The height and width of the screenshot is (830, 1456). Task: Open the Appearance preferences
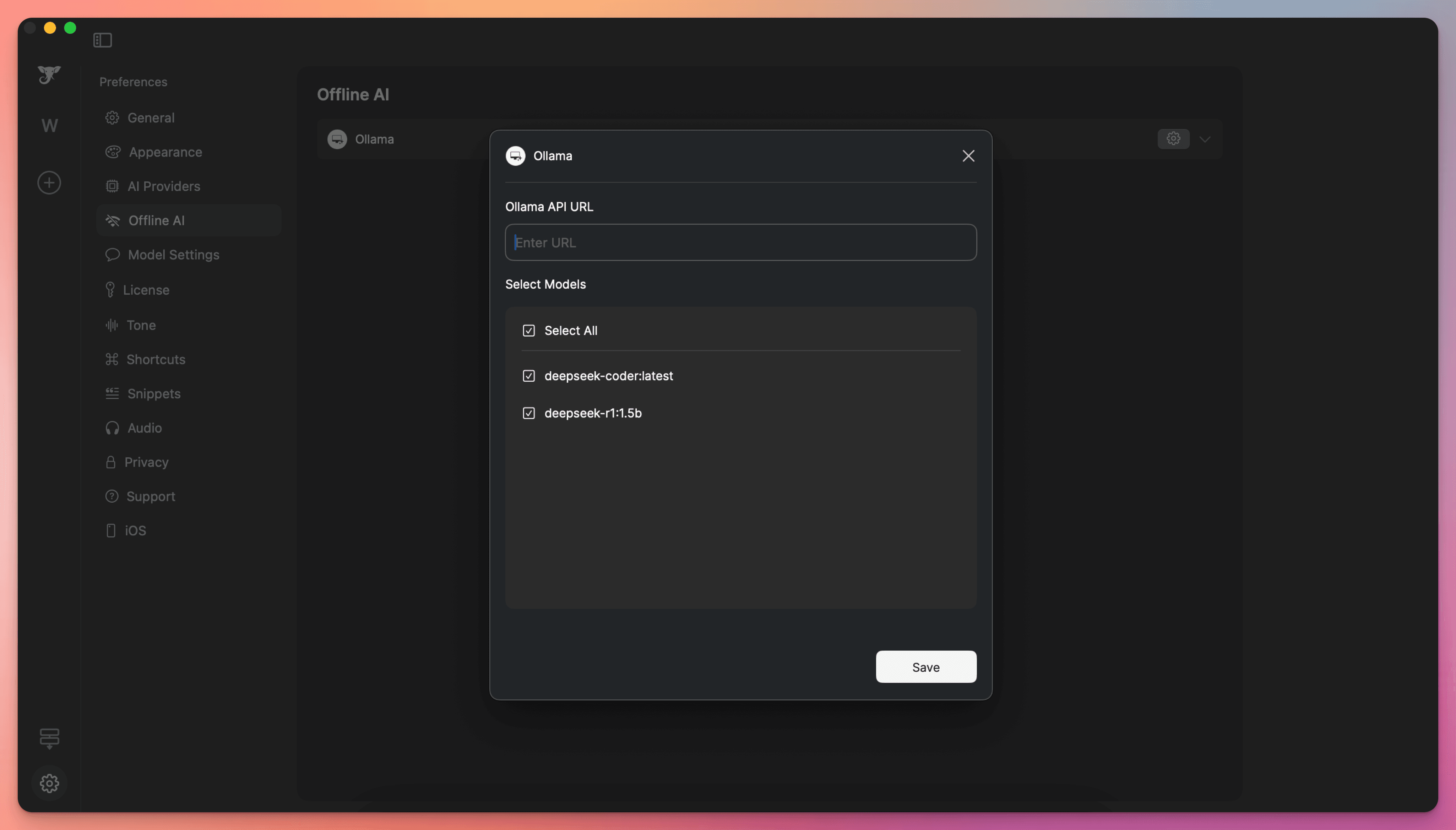(x=165, y=152)
